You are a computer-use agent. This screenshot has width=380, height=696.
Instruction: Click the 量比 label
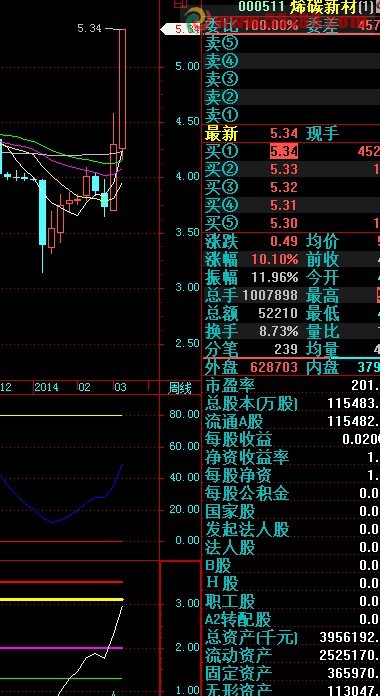[x=322, y=331]
